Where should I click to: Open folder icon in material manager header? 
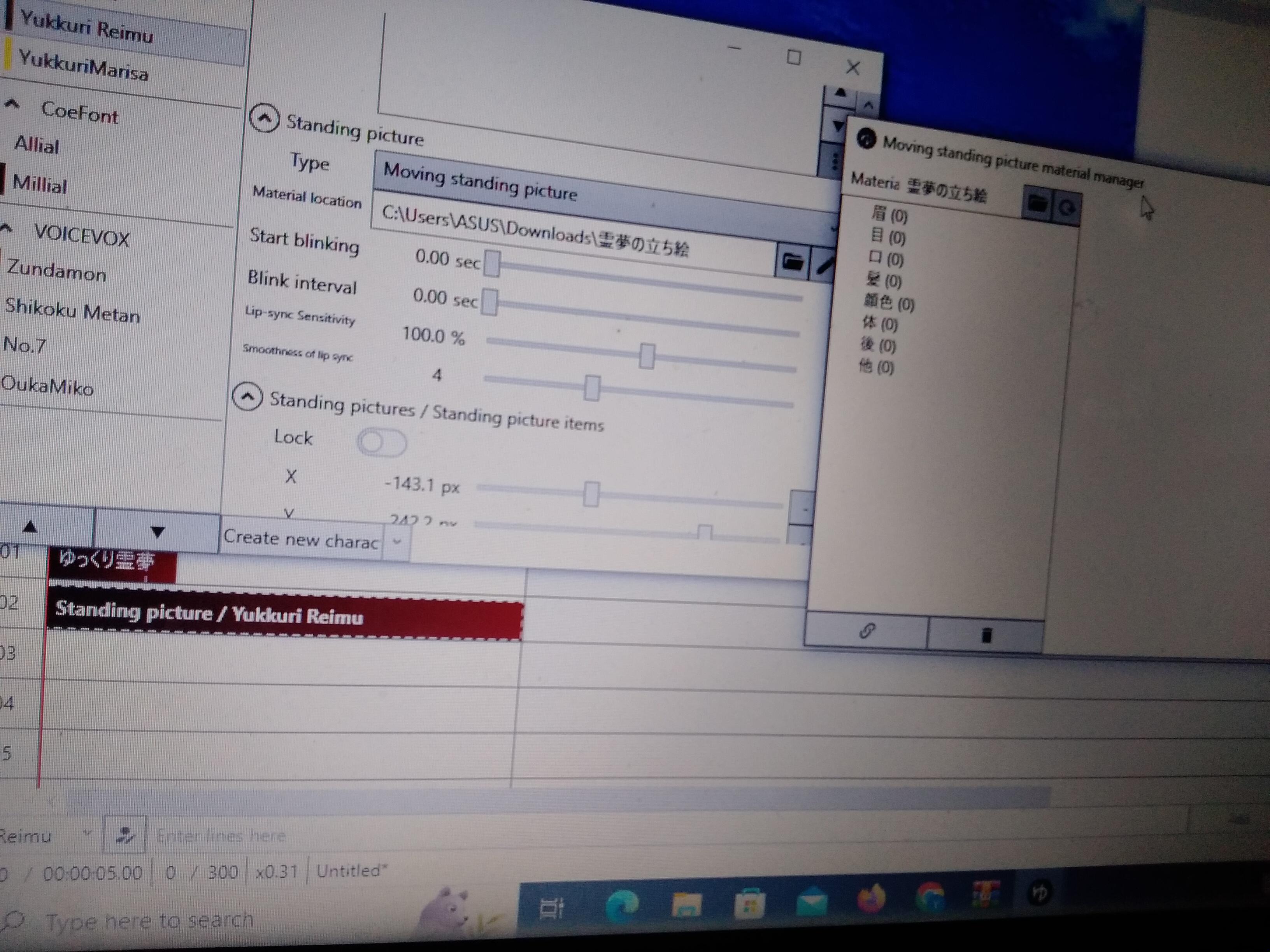[1037, 203]
